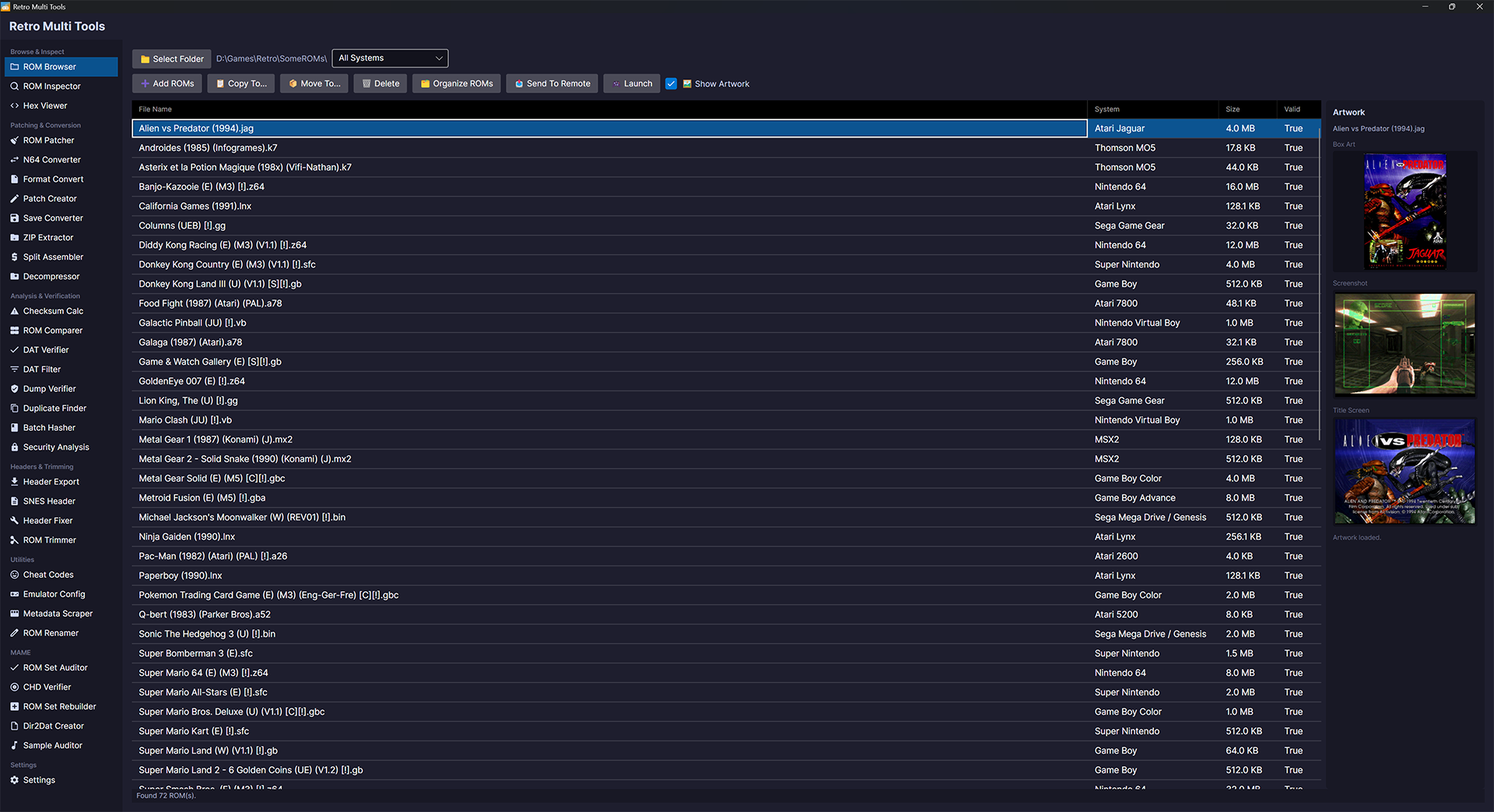Open Security Analysis lock icon

(14, 447)
